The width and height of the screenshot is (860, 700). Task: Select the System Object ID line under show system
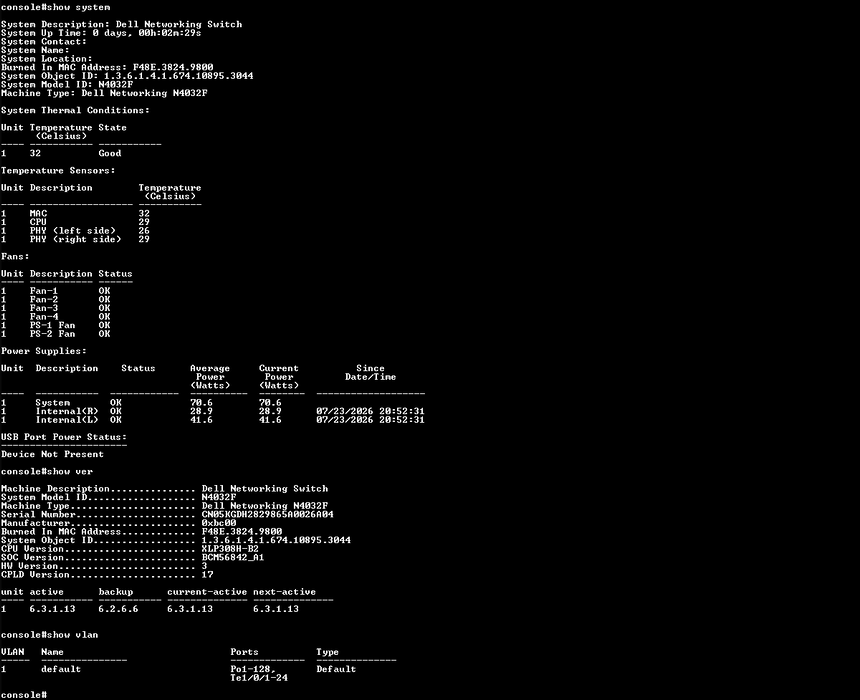coord(127,76)
